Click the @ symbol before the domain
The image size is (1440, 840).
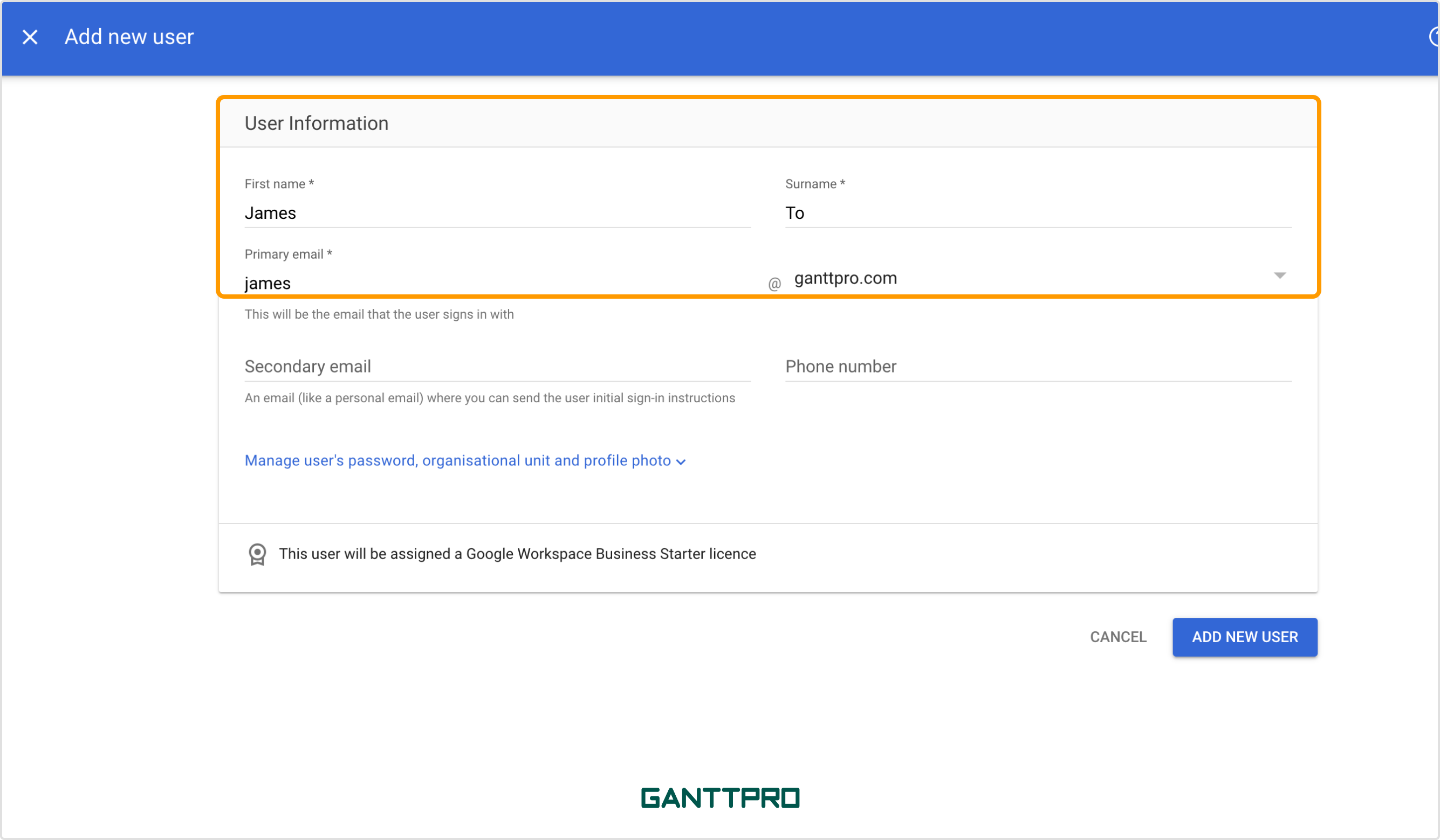pos(774,284)
